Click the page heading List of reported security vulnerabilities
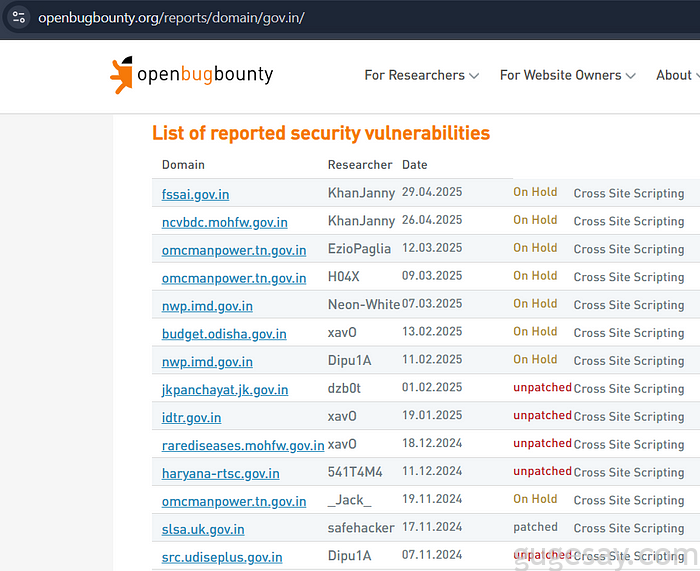The image size is (700, 571). [x=321, y=133]
